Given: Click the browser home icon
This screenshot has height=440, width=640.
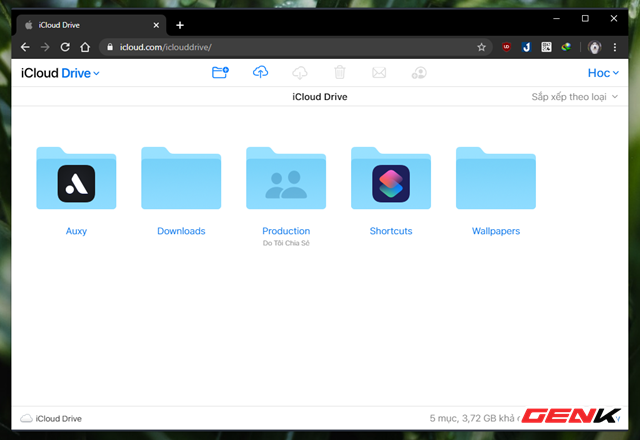Looking at the screenshot, I should [85, 47].
